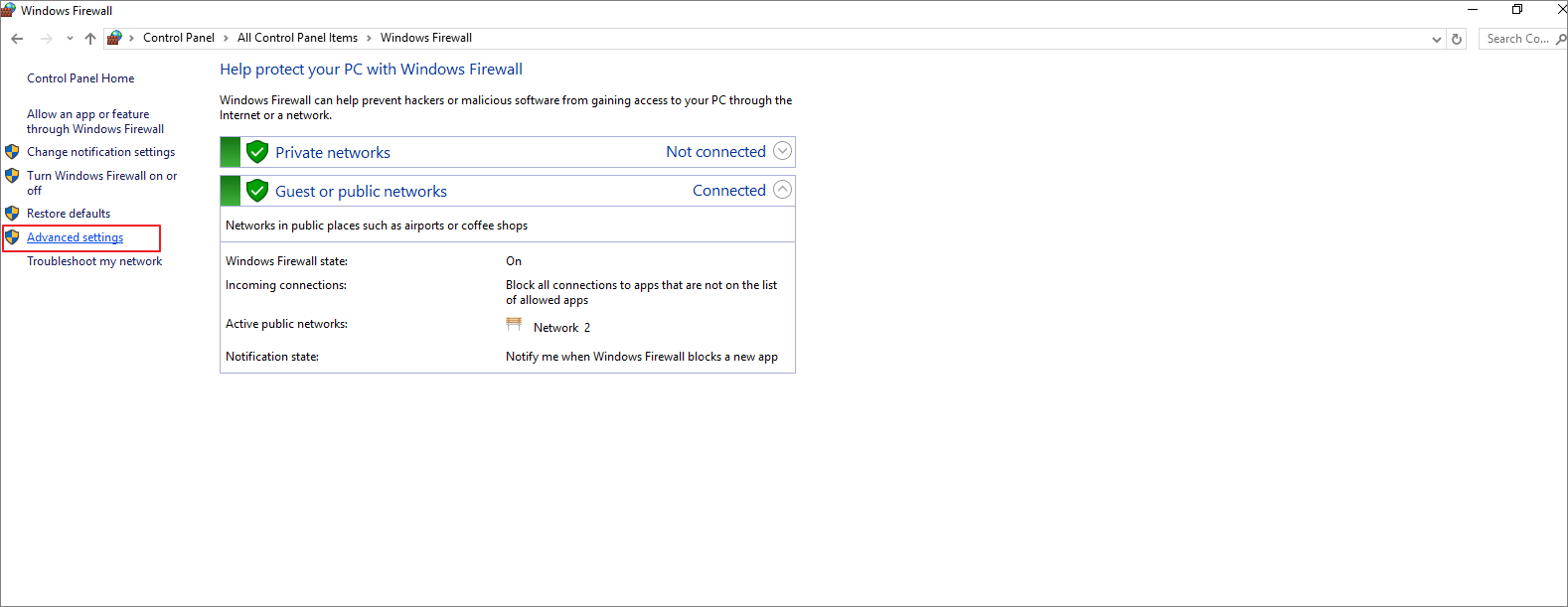This screenshot has height=607, width=1568.
Task: Expand the chevron after Control Panel breadcrumb
Action: point(226,38)
